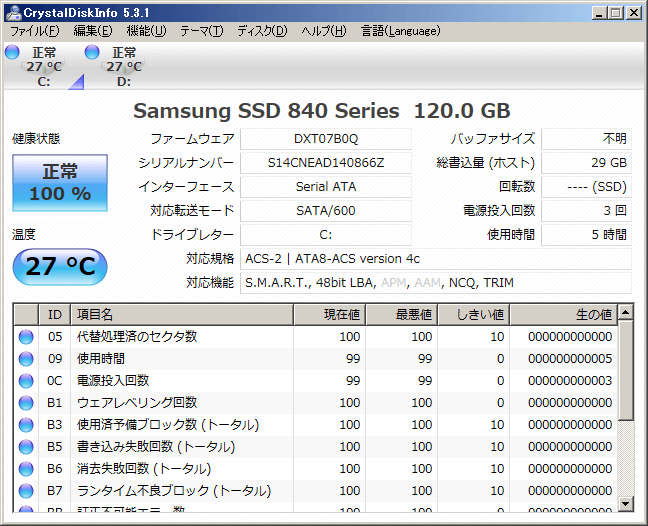Click the buffer size field 不明
The width and height of the screenshot is (648, 526).
586,139
